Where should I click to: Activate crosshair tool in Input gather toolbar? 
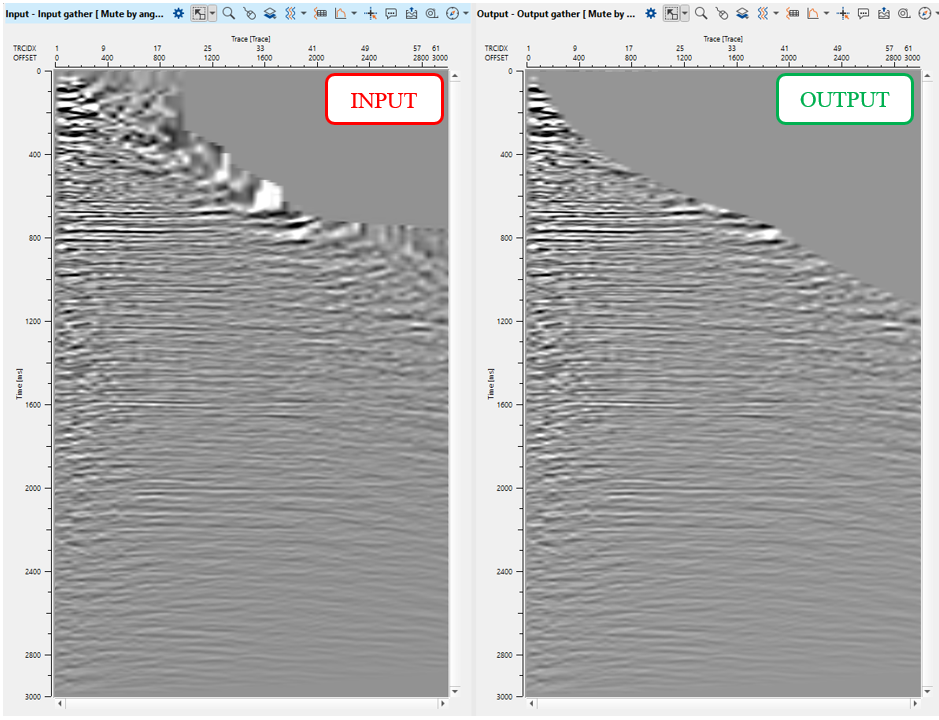pyautogui.click(x=370, y=14)
